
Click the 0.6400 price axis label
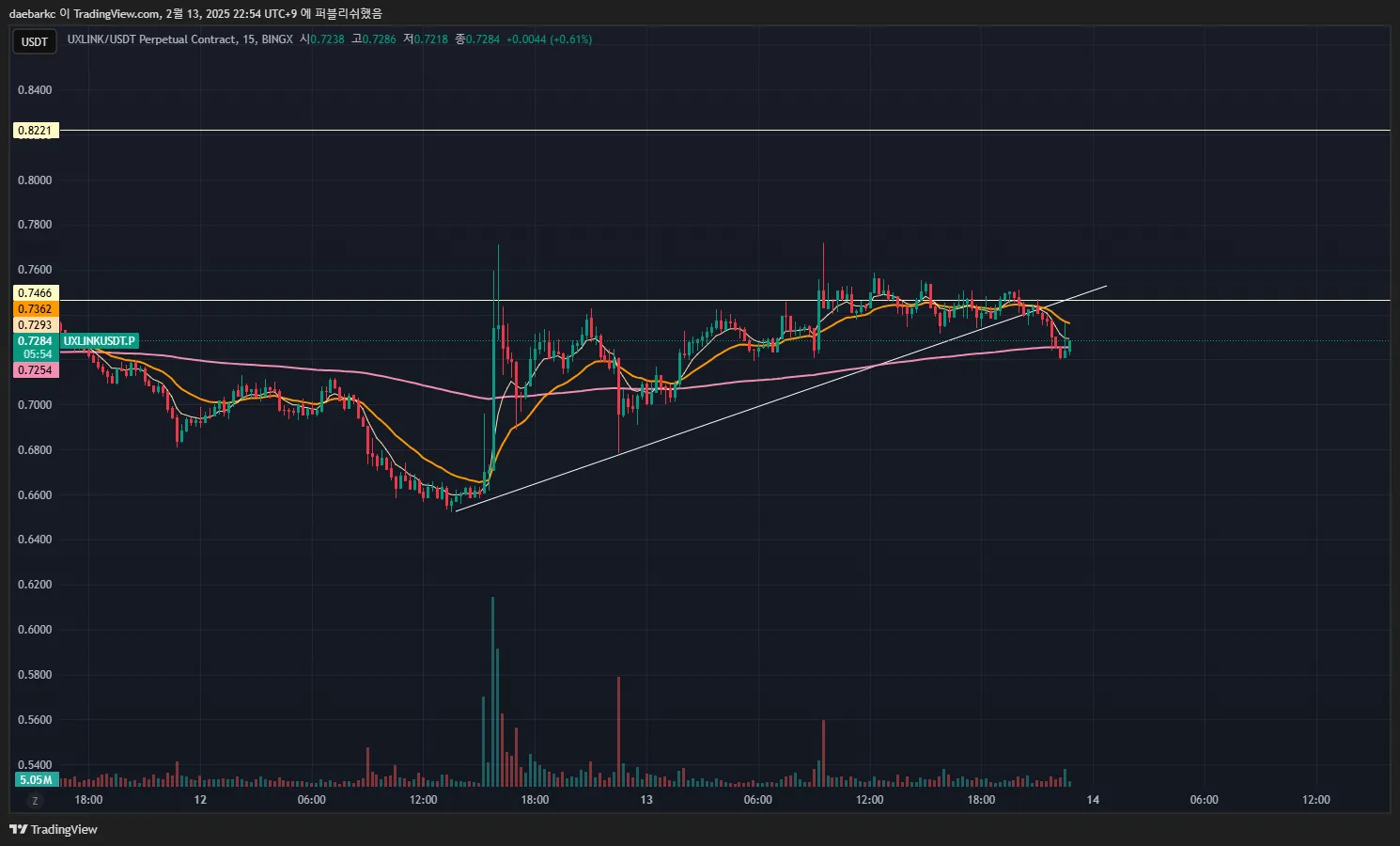[x=35, y=540]
